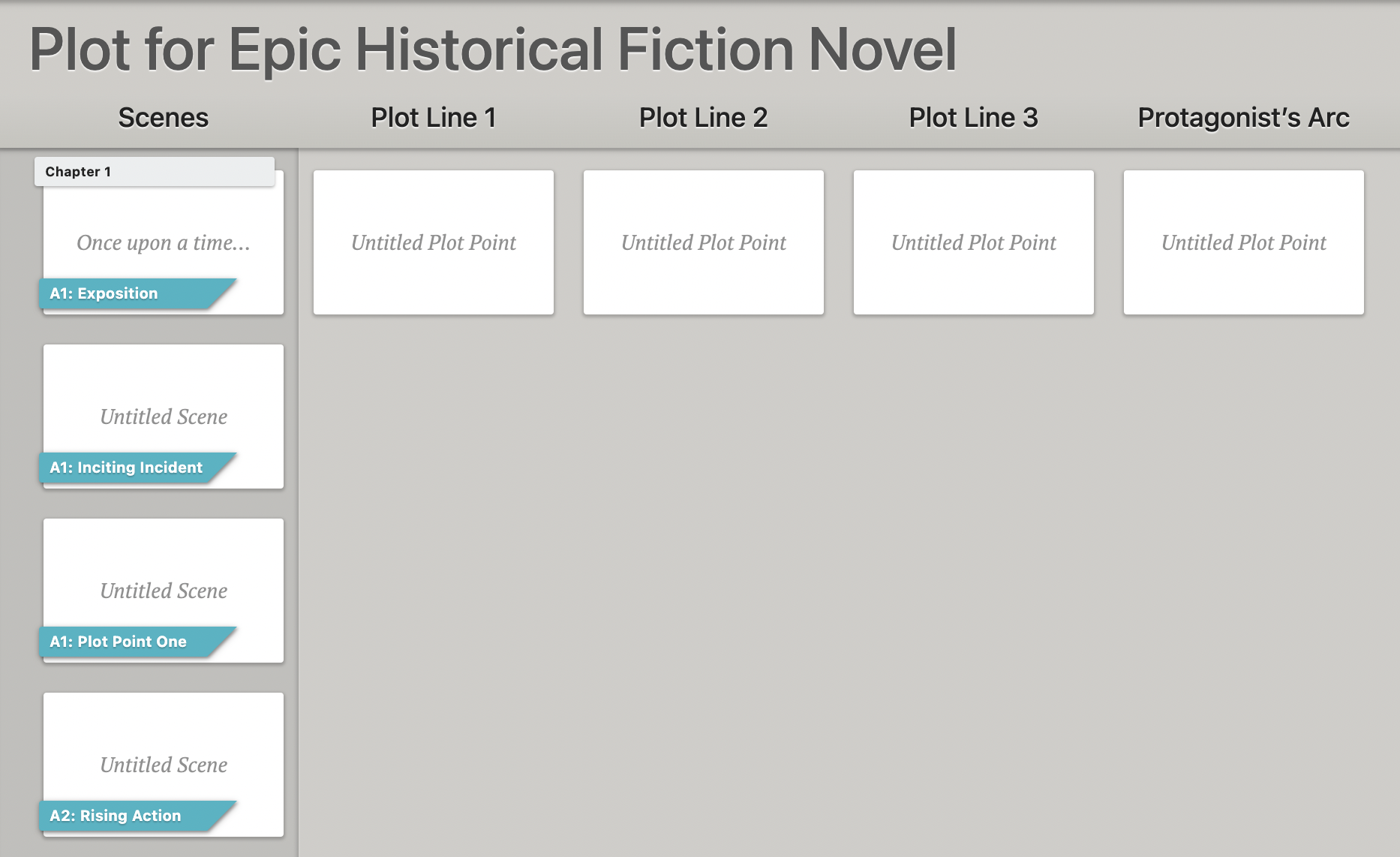The width and height of the screenshot is (1400, 857).
Task: Open the Untitled Plot Point in Plot Line 1
Action: (433, 242)
